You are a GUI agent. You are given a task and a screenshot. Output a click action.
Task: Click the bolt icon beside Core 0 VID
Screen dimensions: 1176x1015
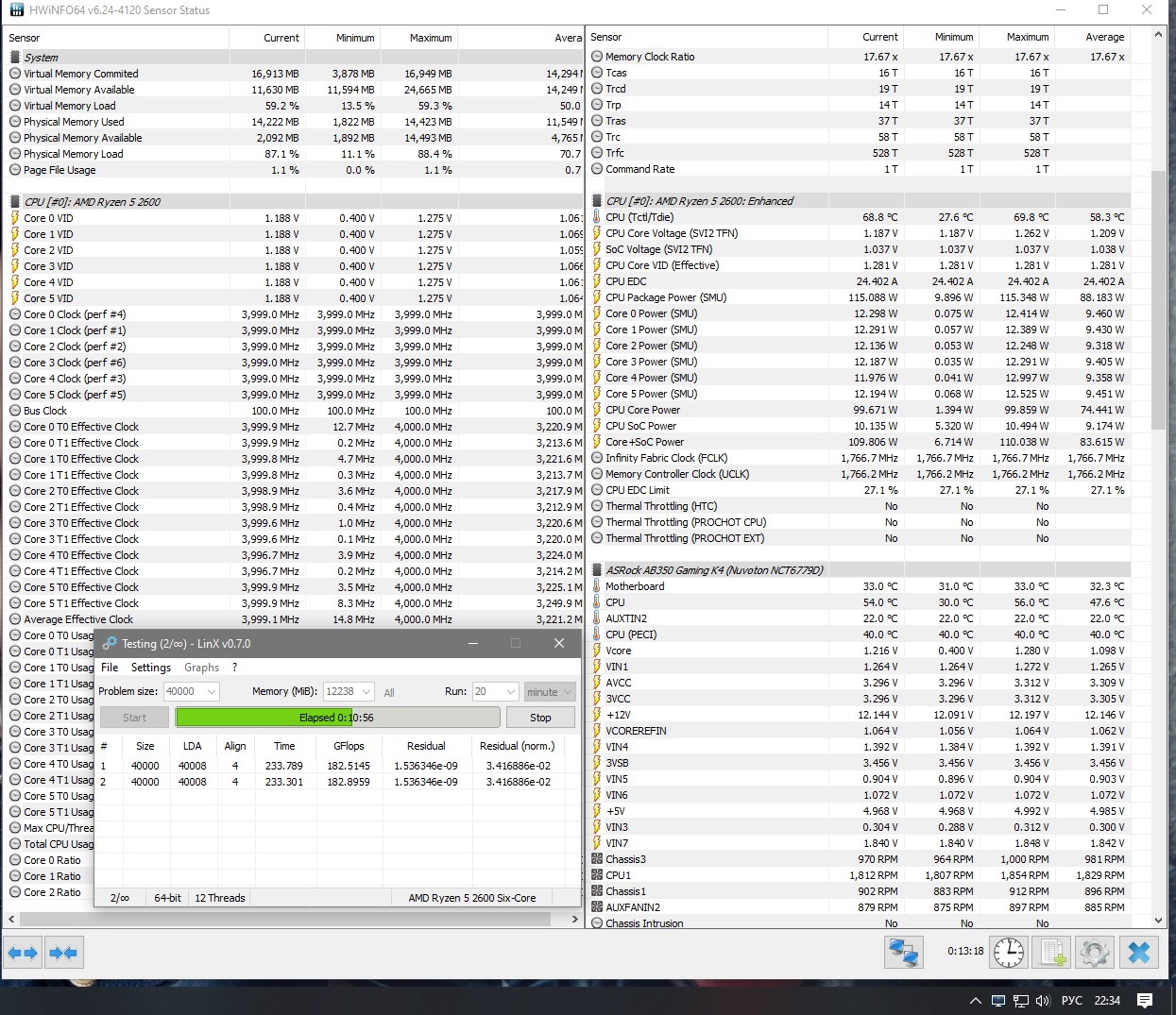[x=15, y=218]
